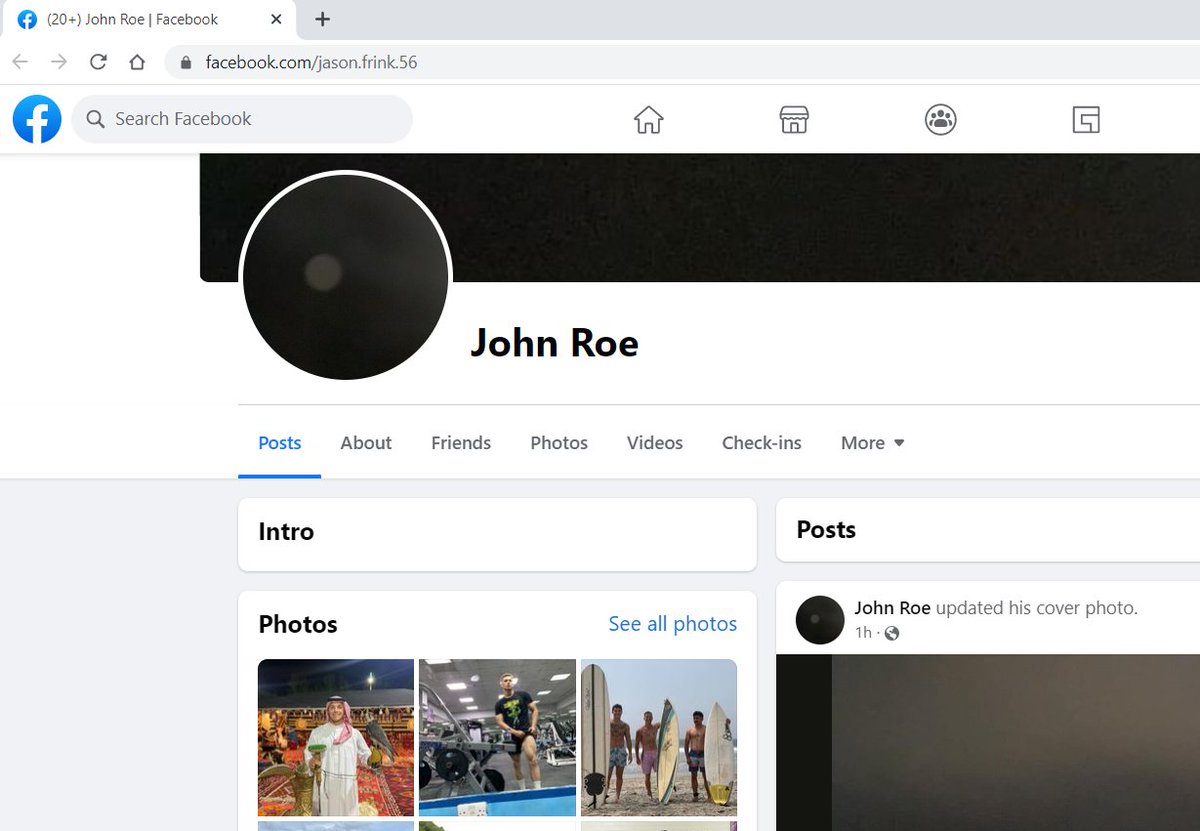Open the Marketplace storefront icon
The height and width of the screenshot is (831, 1200).
pos(794,120)
